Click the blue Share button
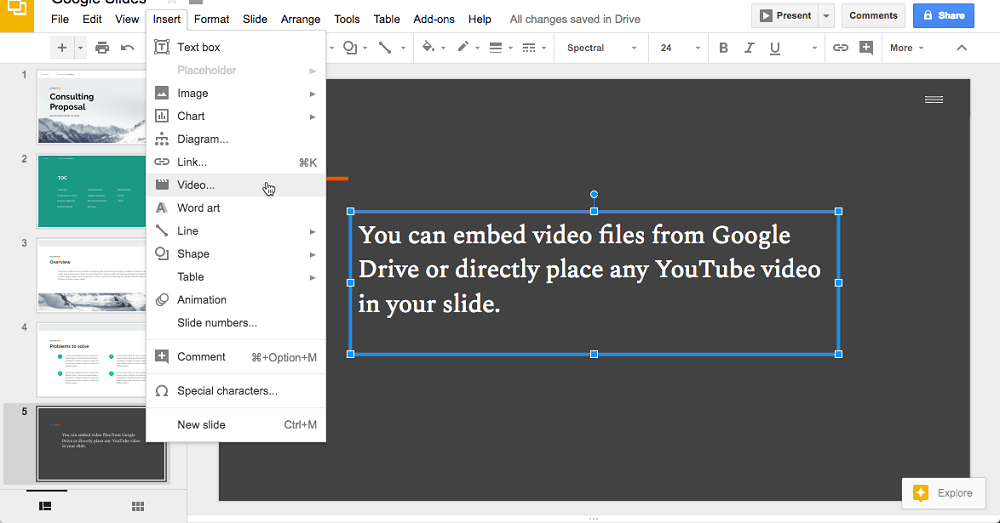The image size is (1000, 523). [943, 15]
